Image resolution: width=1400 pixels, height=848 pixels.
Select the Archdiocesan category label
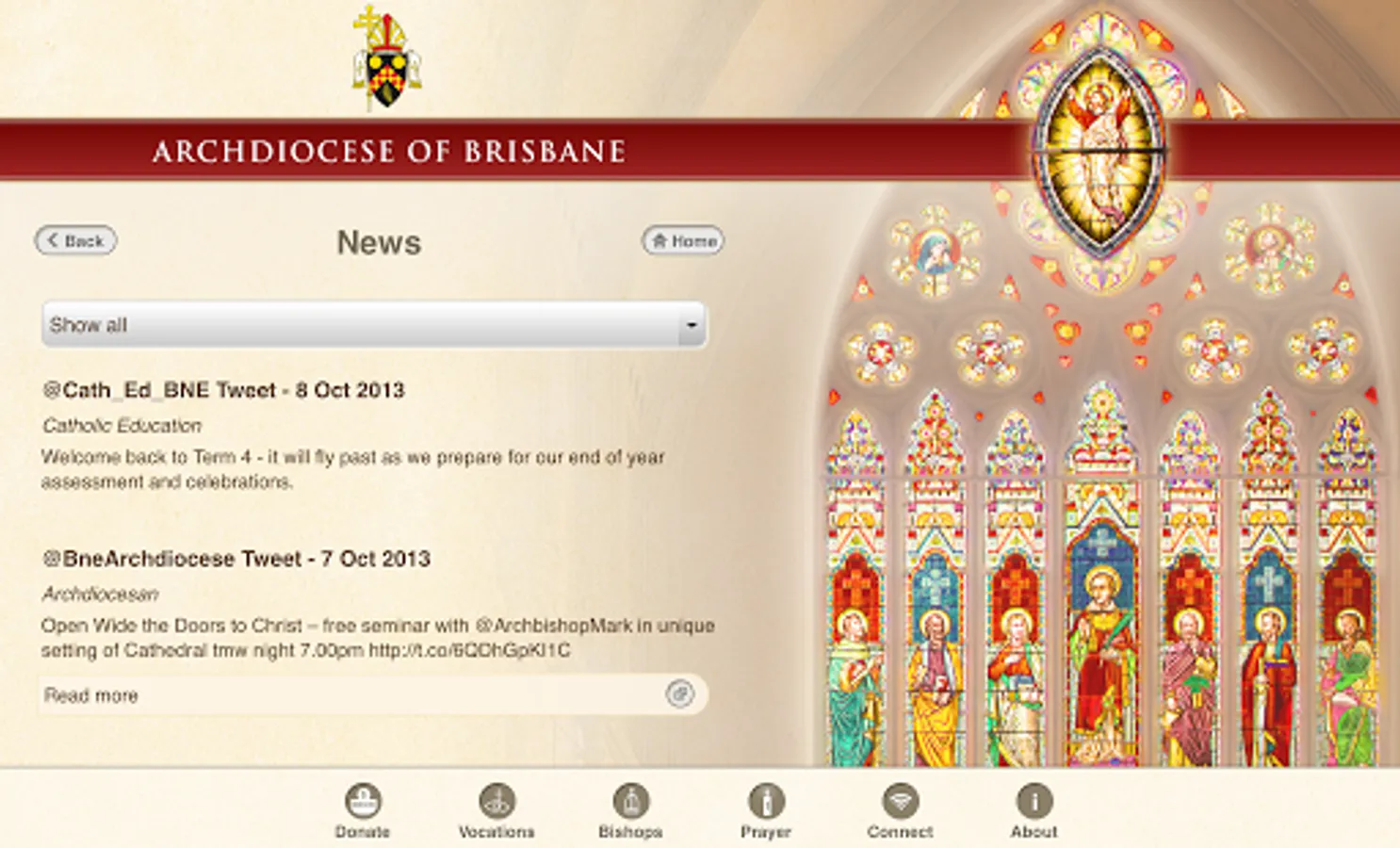click(100, 595)
